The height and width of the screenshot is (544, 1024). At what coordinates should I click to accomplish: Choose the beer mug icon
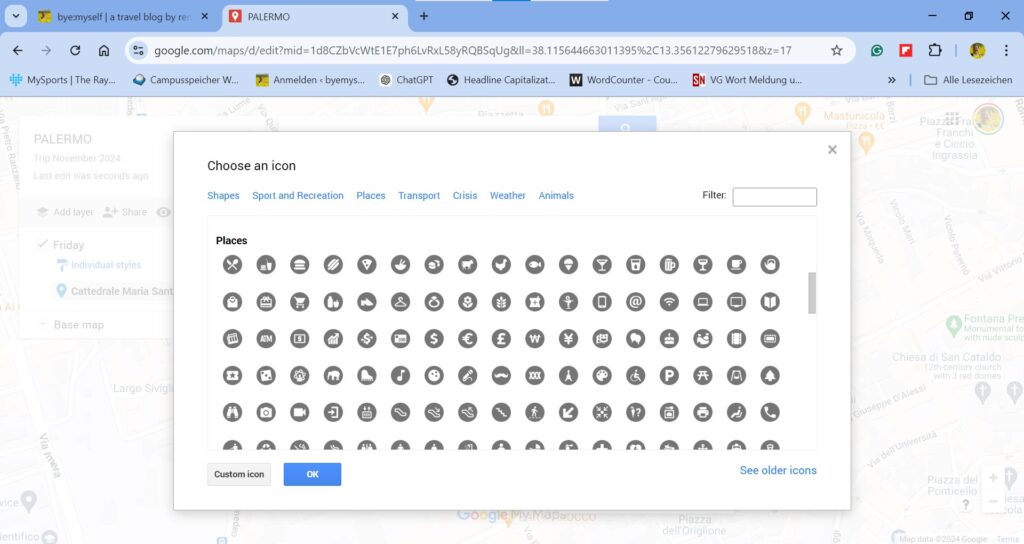point(669,264)
